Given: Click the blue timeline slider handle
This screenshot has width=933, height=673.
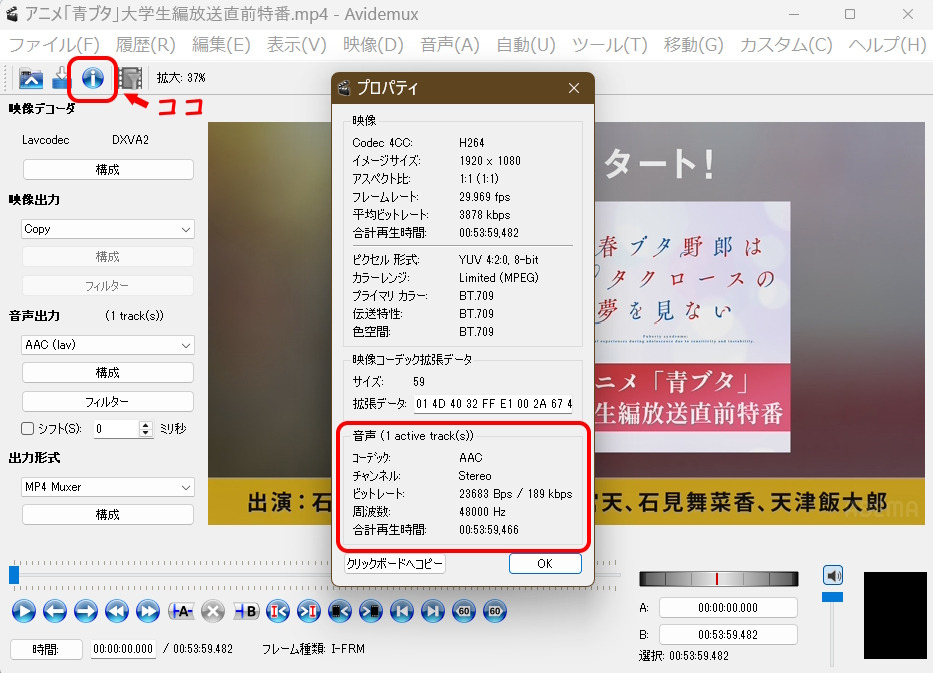Looking at the screenshot, I should pos(14,575).
